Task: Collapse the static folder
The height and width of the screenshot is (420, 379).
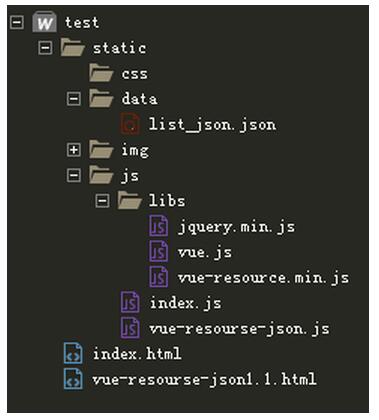Action: point(45,48)
